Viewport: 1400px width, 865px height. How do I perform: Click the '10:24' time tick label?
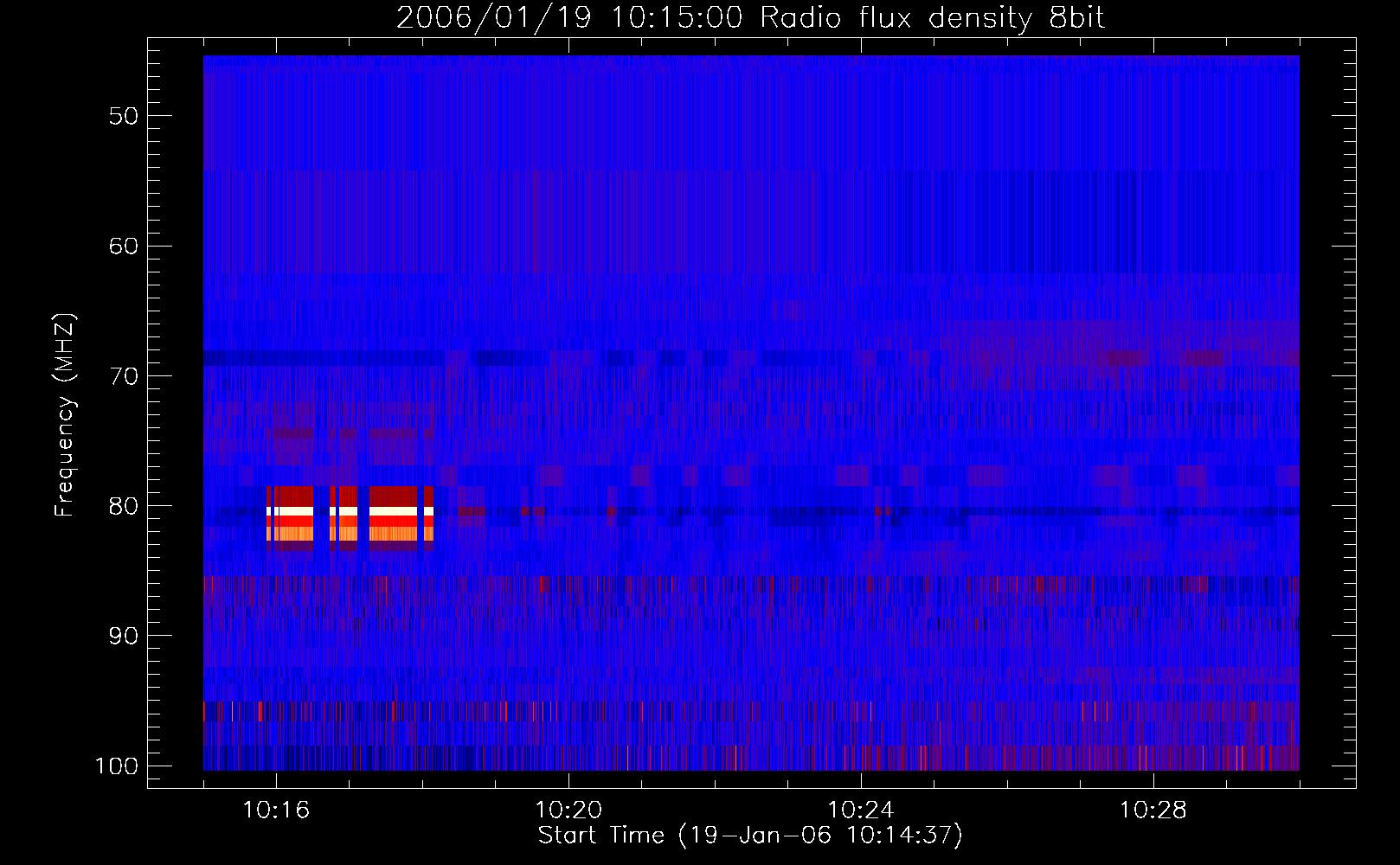pos(861,811)
